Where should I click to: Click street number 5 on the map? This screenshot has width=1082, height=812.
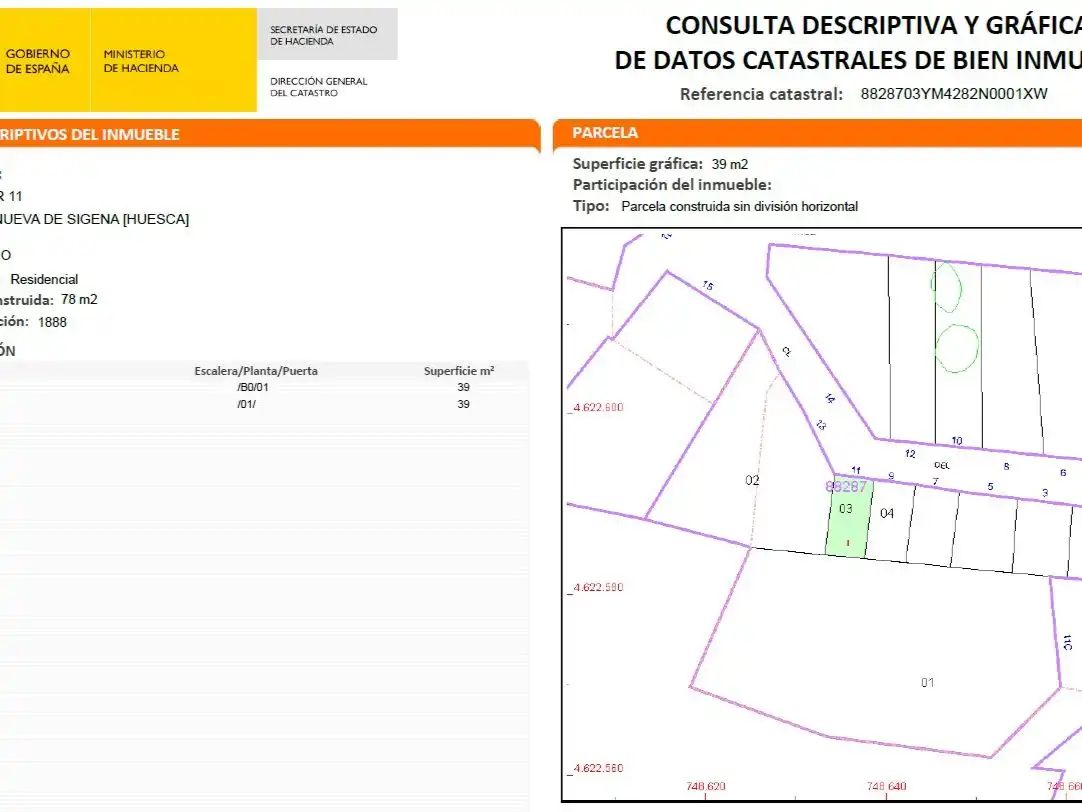[990, 486]
